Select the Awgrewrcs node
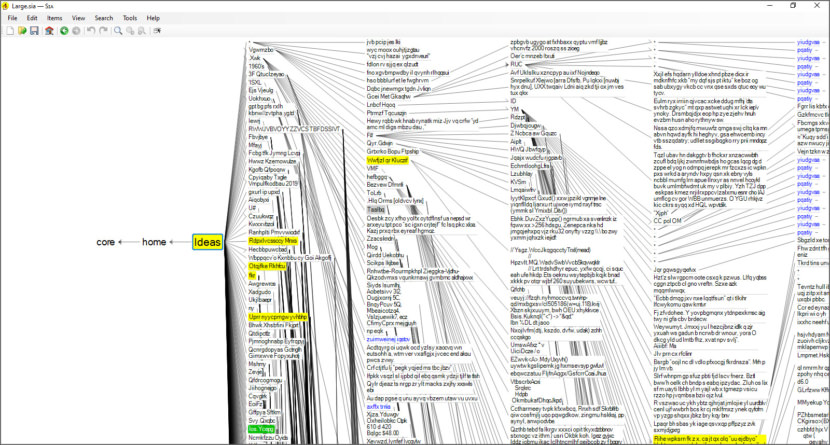The image size is (830, 445). coord(262,284)
